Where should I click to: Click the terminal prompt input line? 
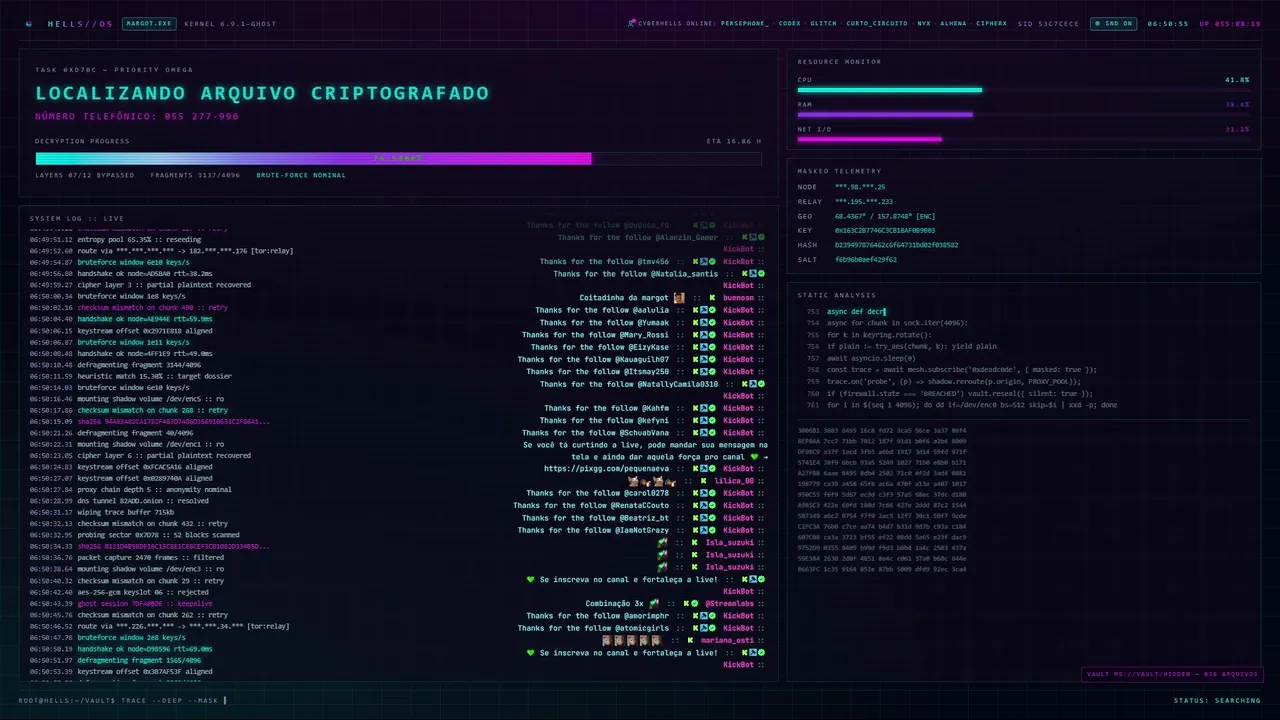click(x=122, y=700)
